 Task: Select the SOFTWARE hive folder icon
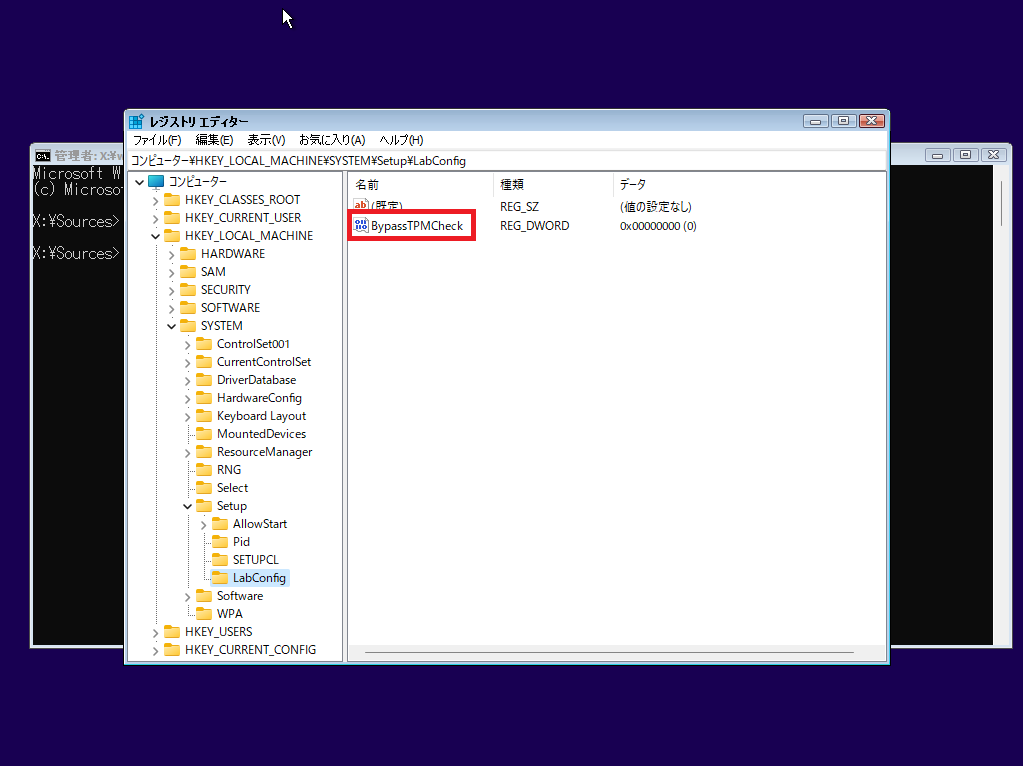(188, 307)
